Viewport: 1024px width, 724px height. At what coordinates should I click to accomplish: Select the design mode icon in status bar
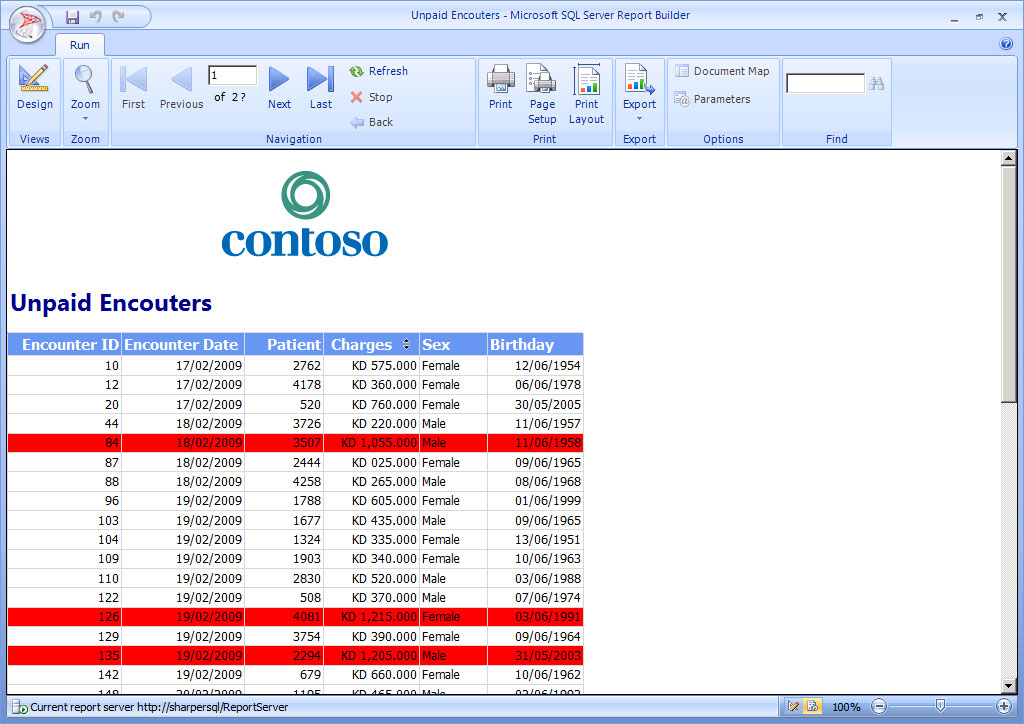[x=793, y=706]
